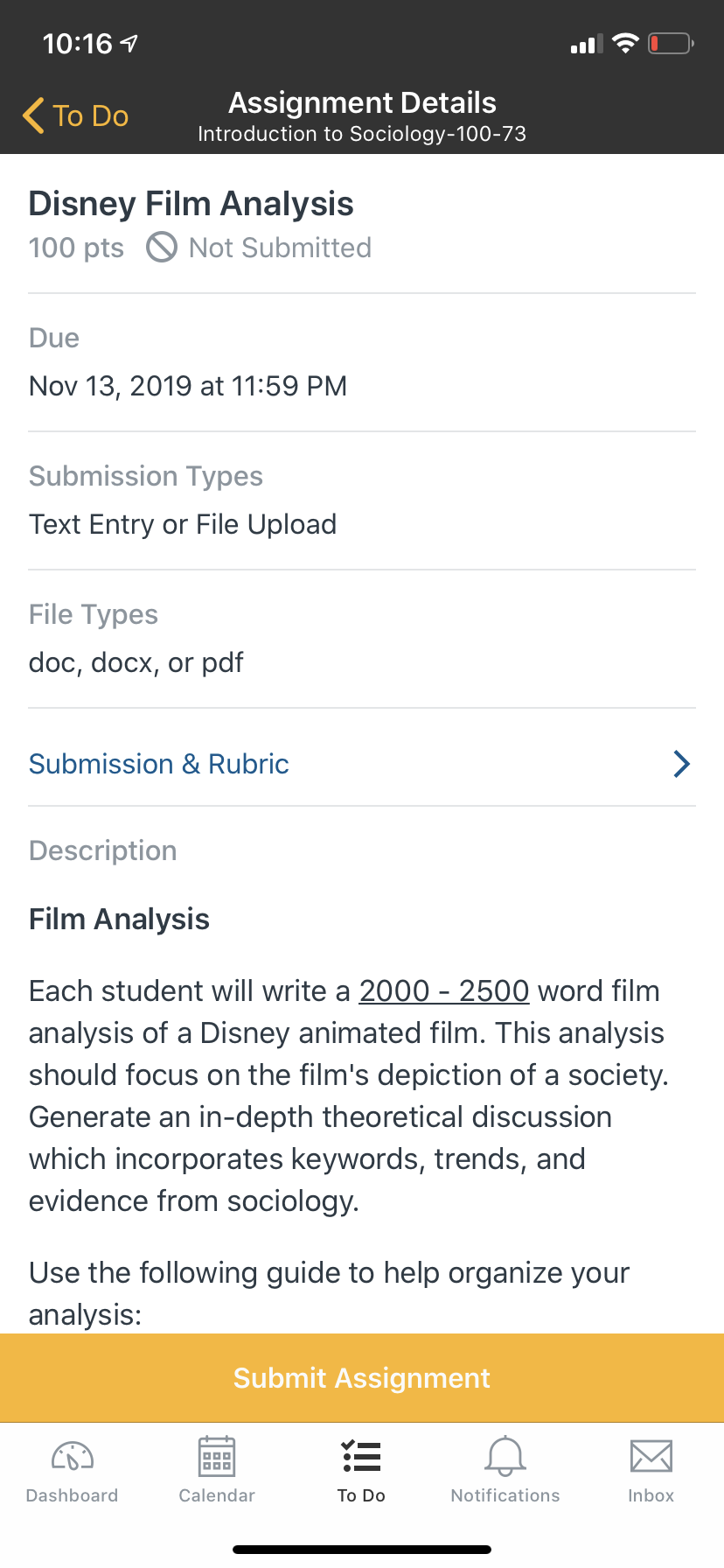
Task: Open Submission & Rubric link
Action: (159, 764)
